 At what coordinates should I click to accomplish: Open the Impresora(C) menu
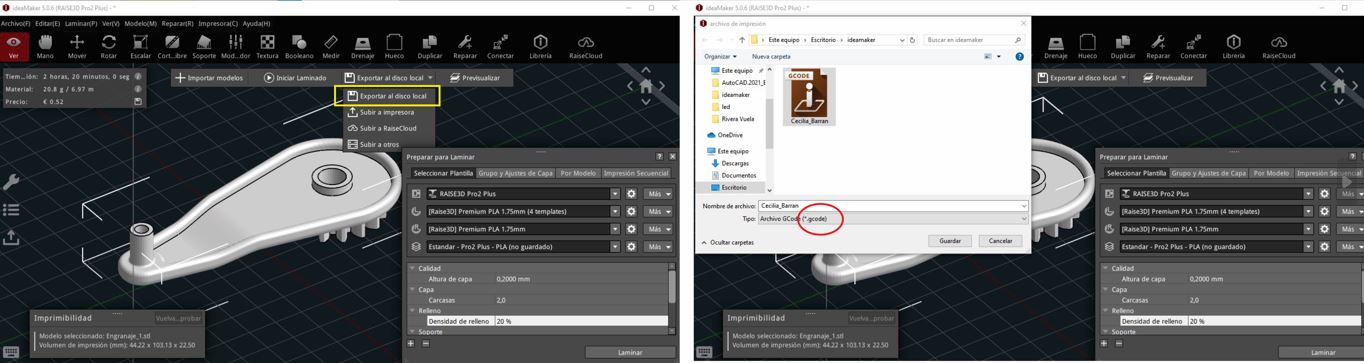[218, 23]
